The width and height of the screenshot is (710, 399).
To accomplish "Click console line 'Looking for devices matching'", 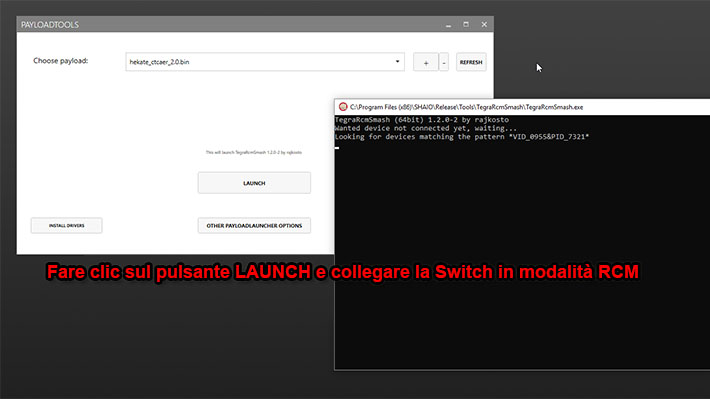I will pos(462,137).
